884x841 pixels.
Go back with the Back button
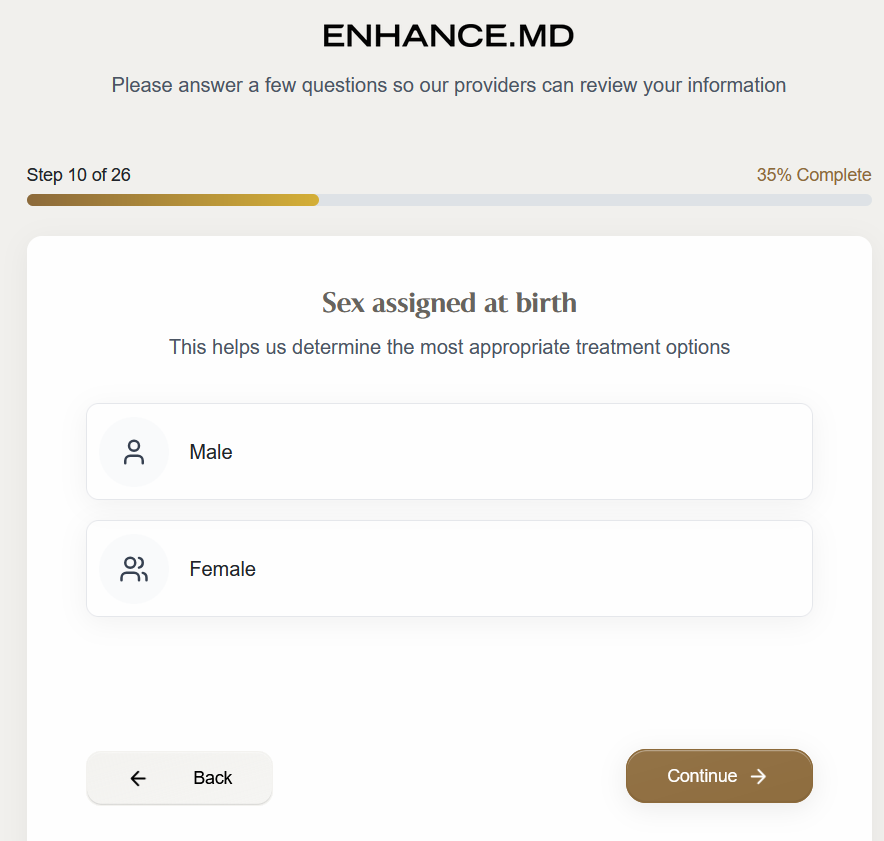click(179, 778)
